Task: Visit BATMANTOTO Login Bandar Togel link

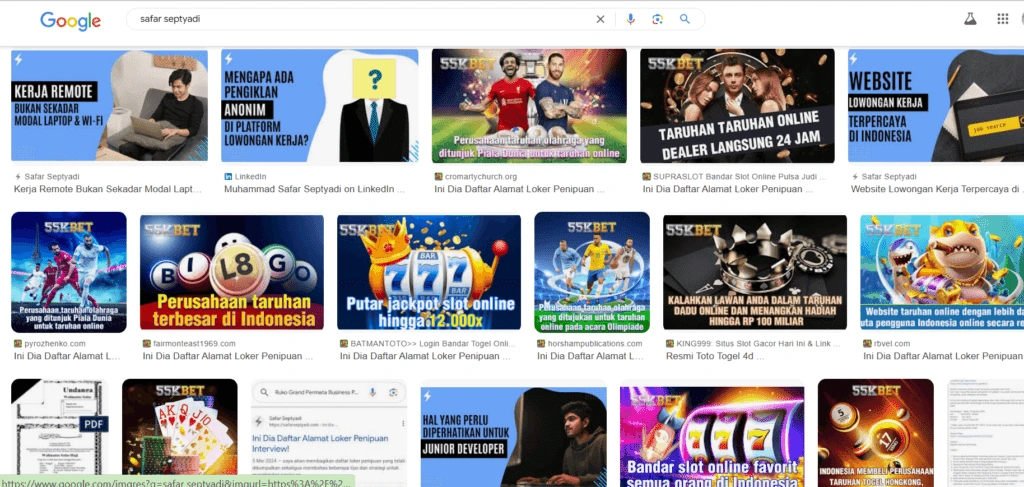Action: click(x=433, y=343)
